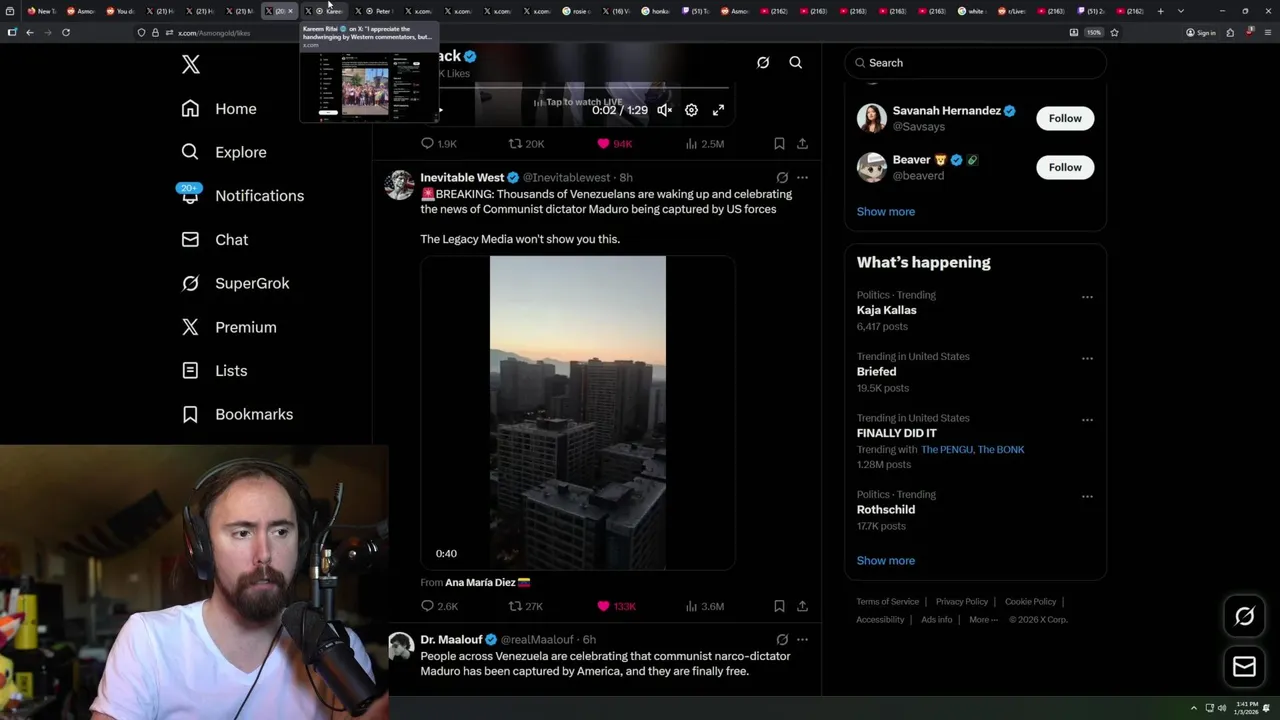Open more options for FINALLY DID IT trend
The width and height of the screenshot is (1280, 720).
pyautogui.click(x=1087, y=419)
